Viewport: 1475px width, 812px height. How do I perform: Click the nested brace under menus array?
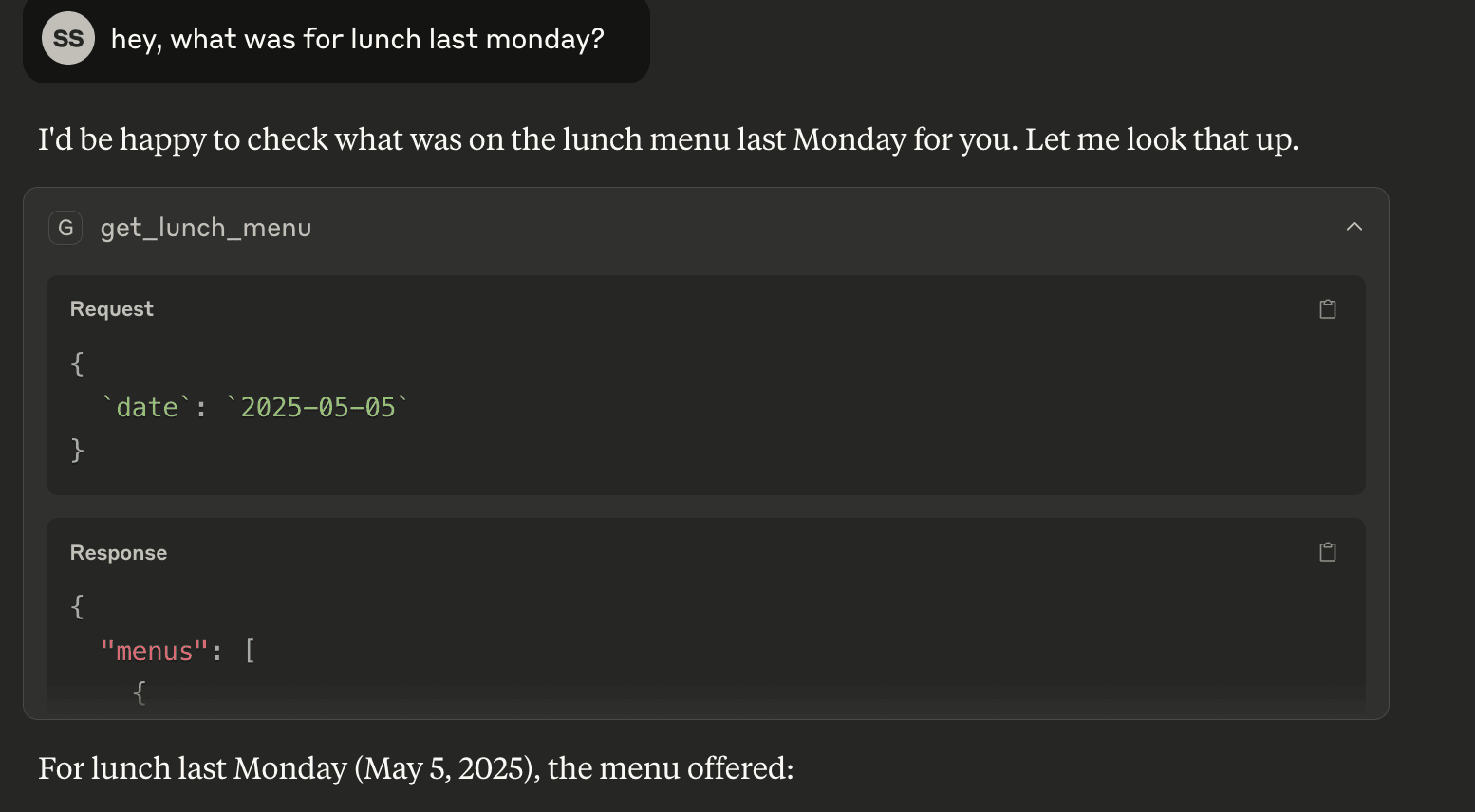(x=140, y=692)
